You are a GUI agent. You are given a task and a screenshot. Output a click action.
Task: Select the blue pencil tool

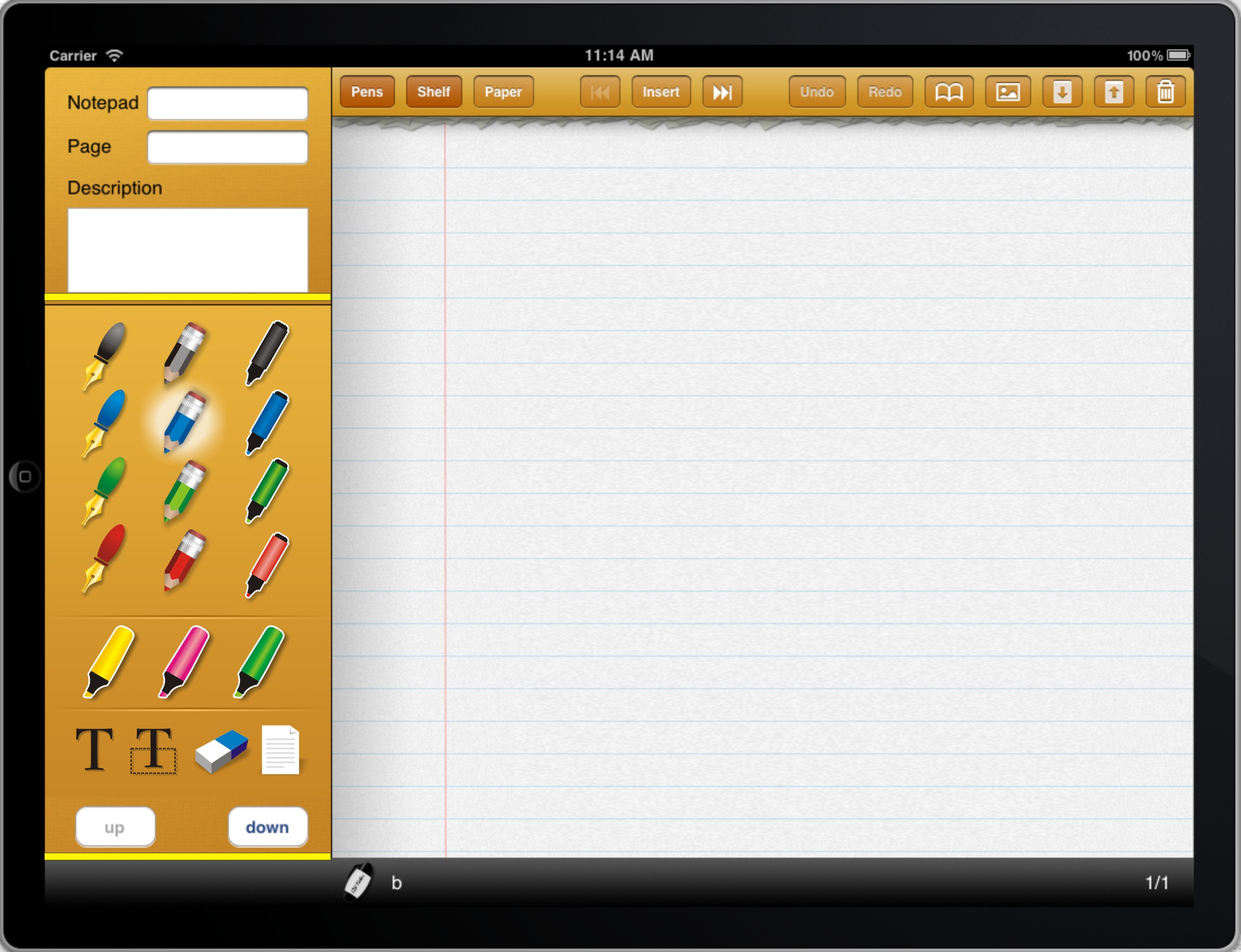click(x=184, y=422)
